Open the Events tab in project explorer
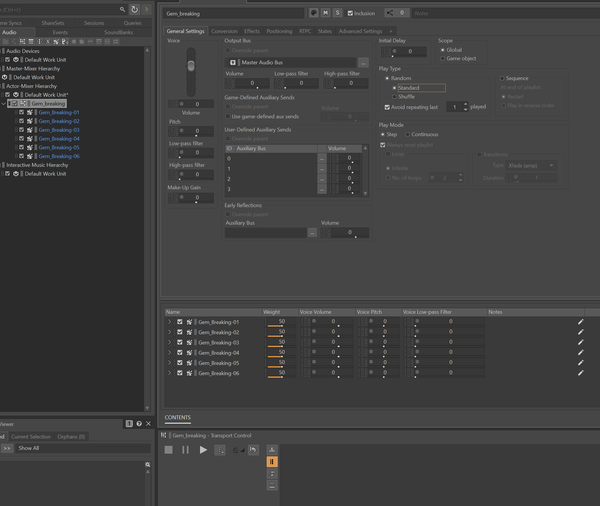 click(60, 31)
